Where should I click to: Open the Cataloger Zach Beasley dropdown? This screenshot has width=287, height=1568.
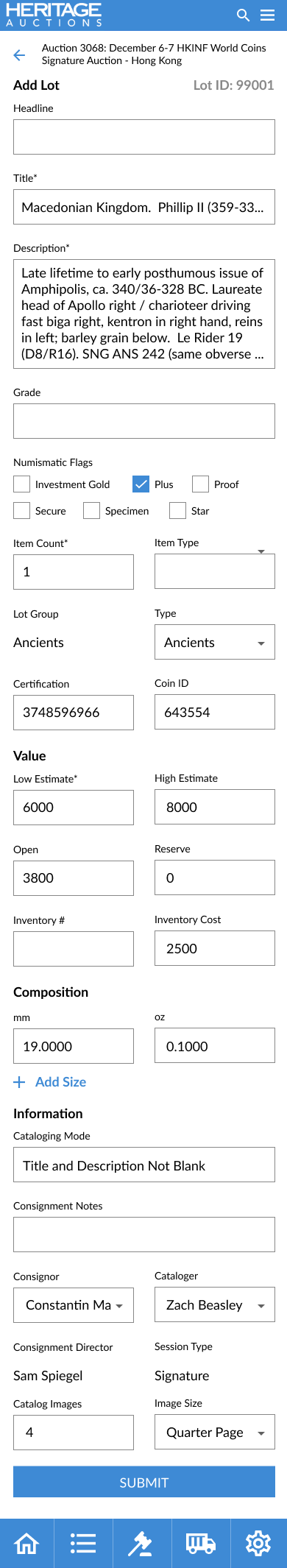pos(215,1304)
